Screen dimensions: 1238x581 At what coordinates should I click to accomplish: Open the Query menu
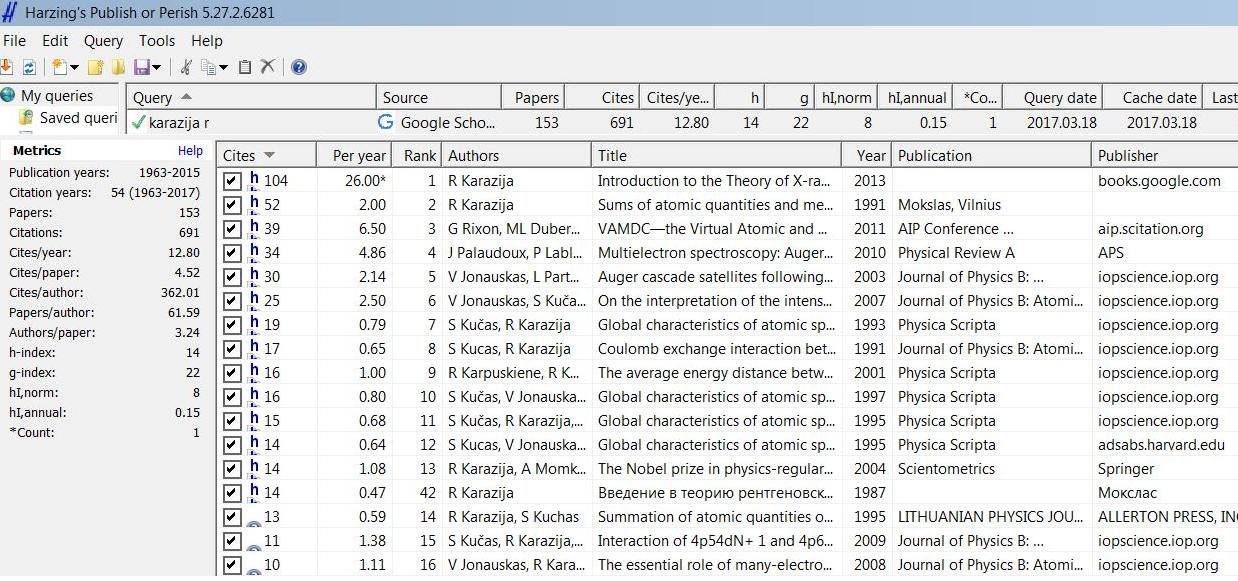click(103, 41)
